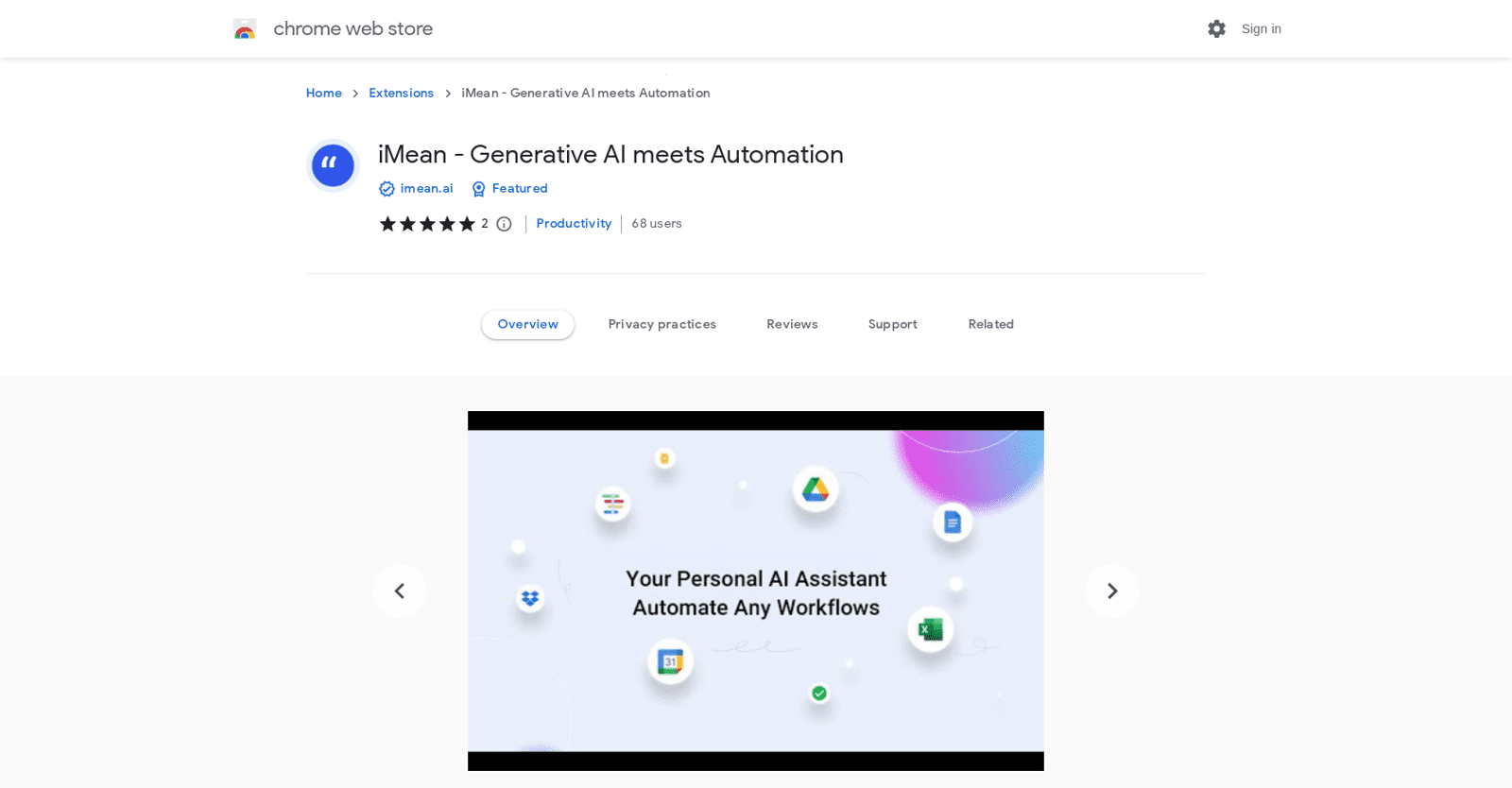This screenshot has width=1512, height=788.
Task: Open the Productivity category link
Action: 574,224
